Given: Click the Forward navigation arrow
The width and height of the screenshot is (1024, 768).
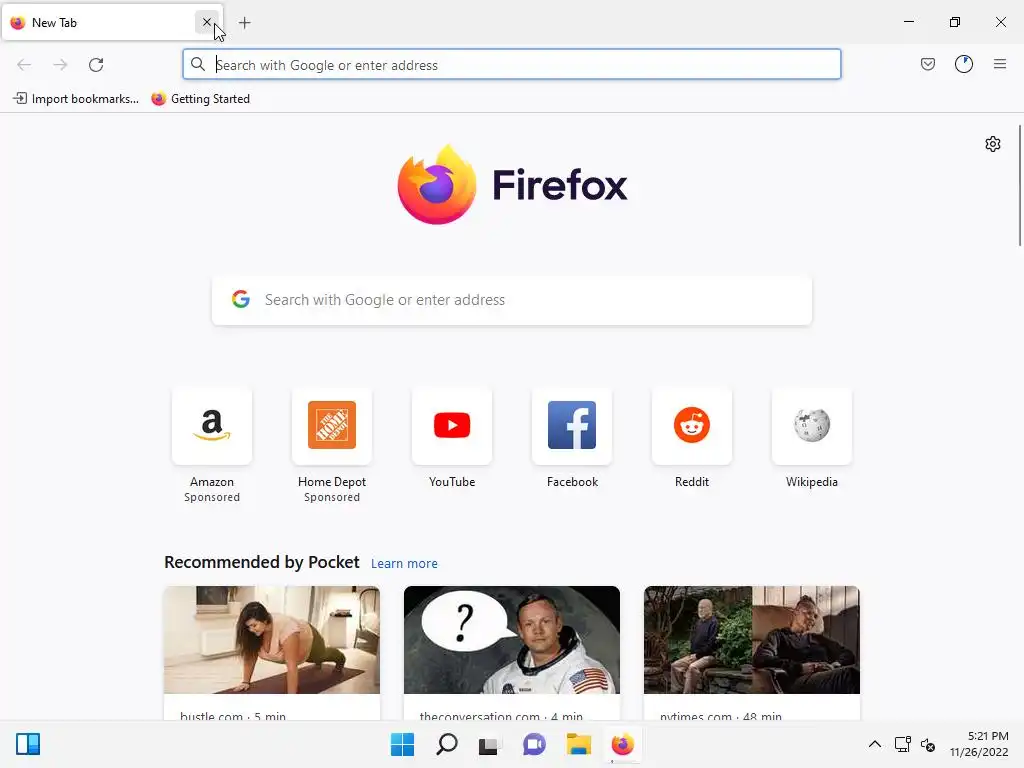Looking at the screenshot, I should click(60, 65).
